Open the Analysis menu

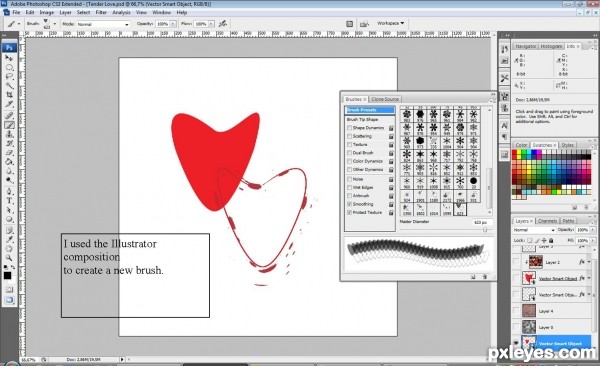click(121, 12)
